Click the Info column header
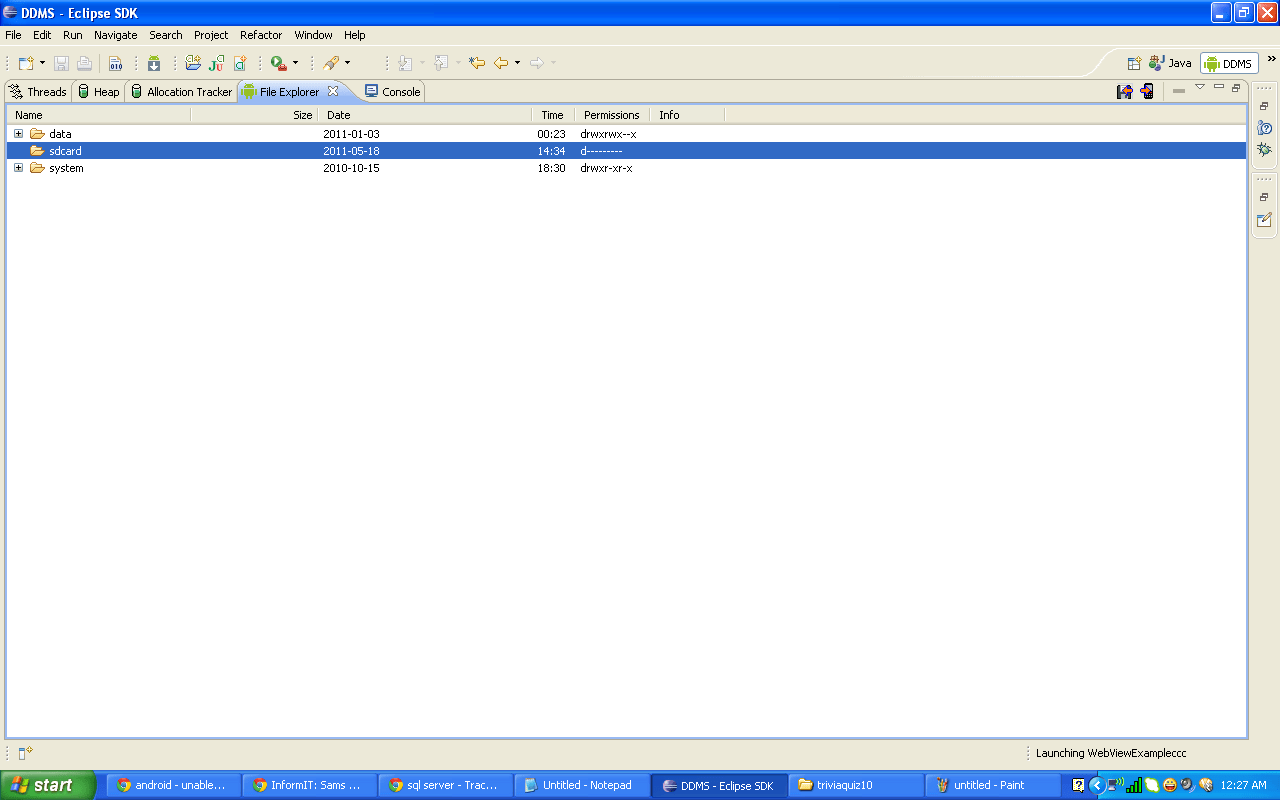Screen dimensions: 1280x800 click(687, 115)
